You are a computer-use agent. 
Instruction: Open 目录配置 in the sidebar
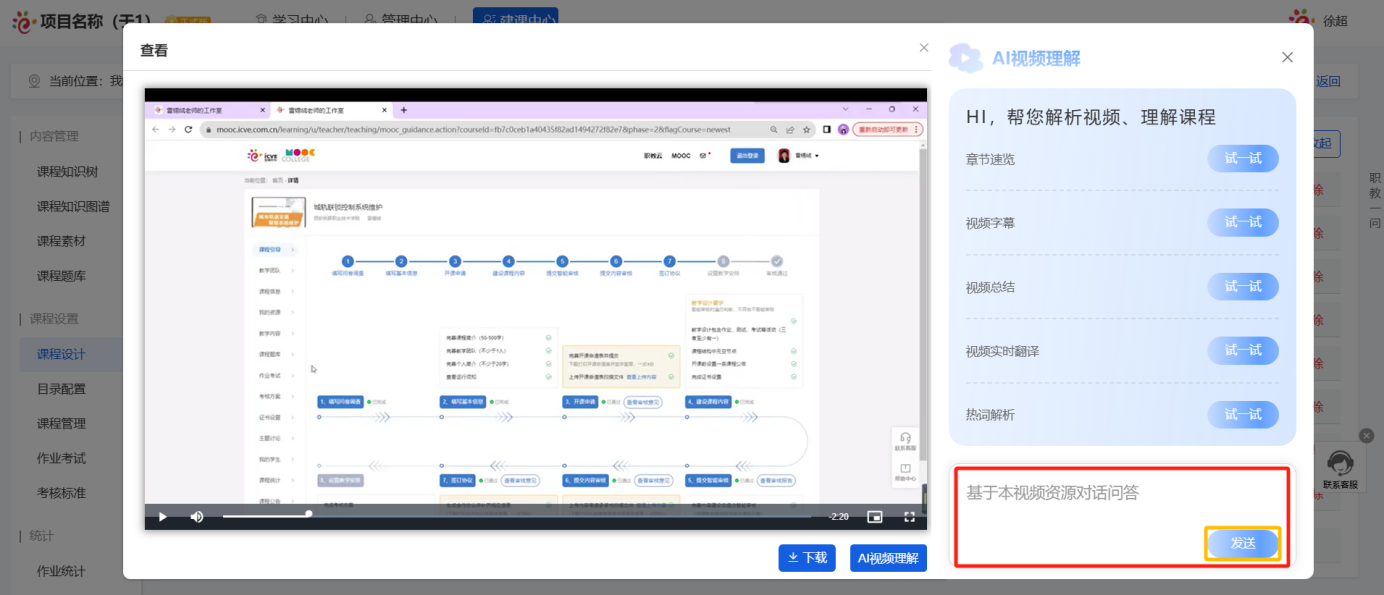61,389
